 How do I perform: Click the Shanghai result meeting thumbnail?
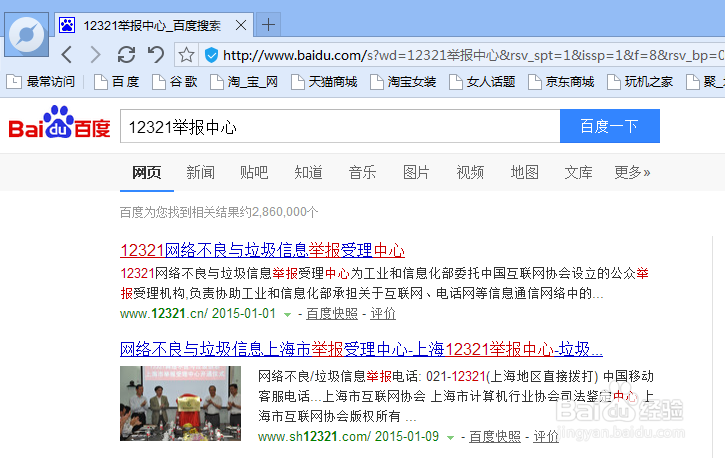[180, 403]
